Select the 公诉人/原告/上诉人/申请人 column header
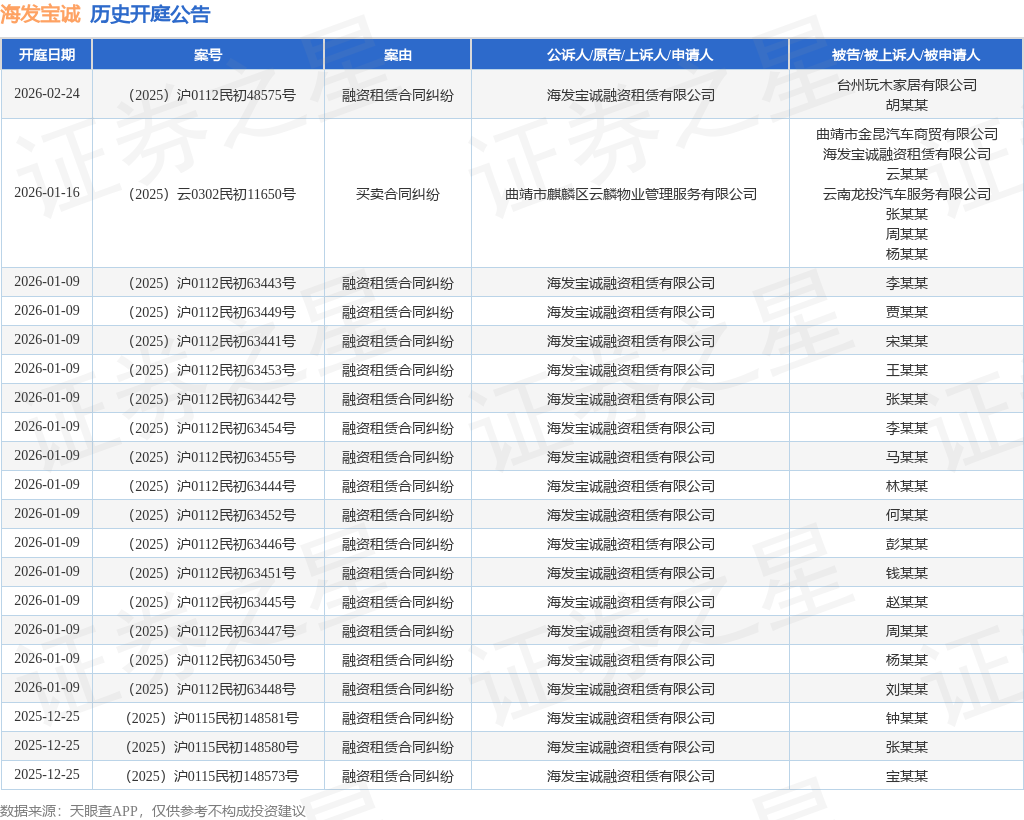Screen dimensions: 1024x820 [x=630, y=55]
